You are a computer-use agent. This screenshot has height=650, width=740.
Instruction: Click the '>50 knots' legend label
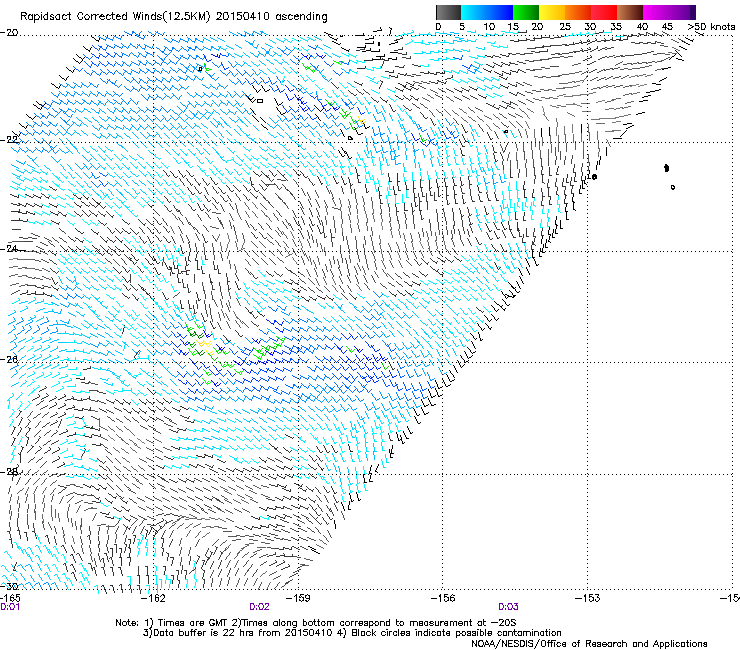(x=711, y=27)
